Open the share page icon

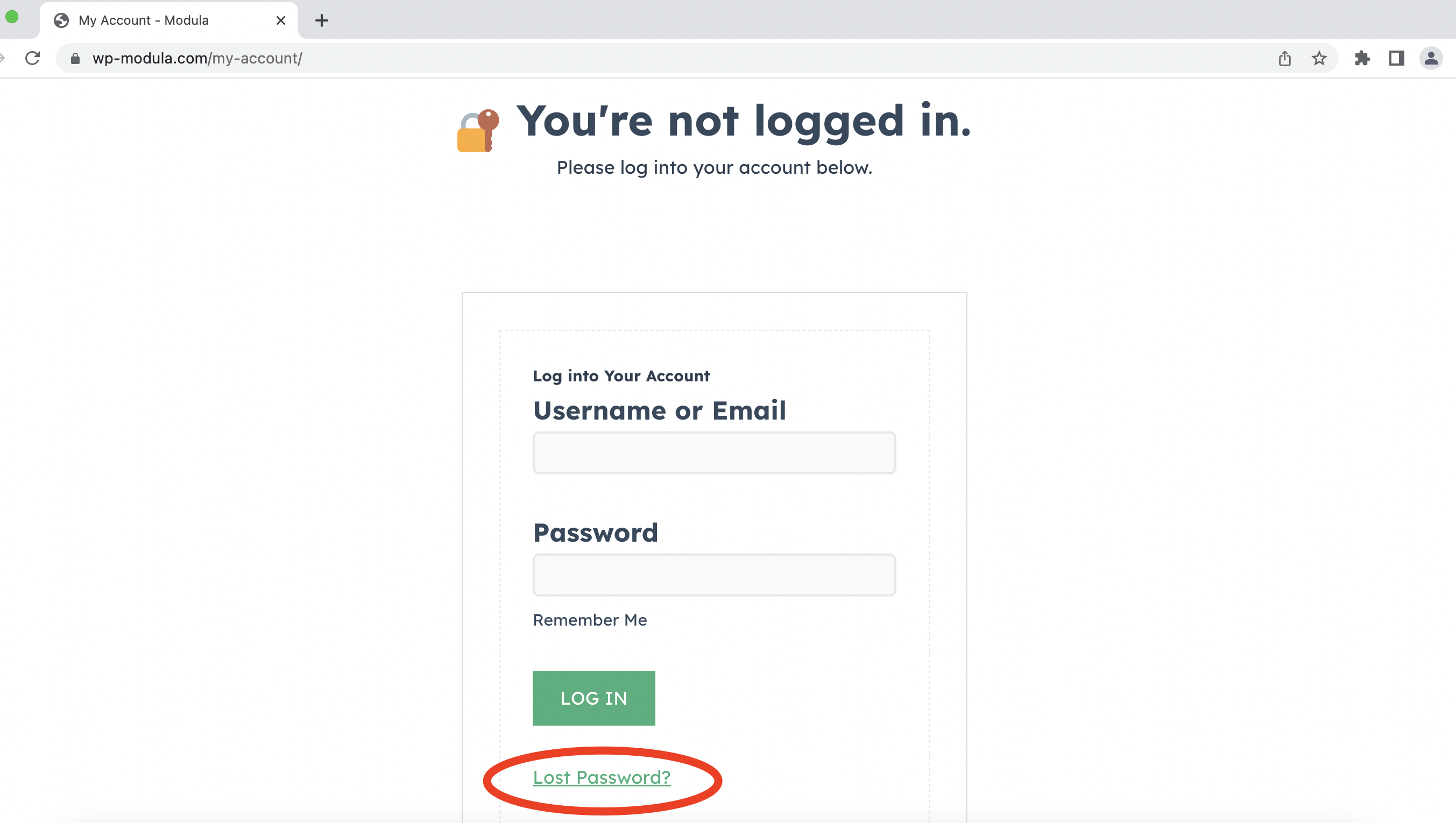[1284, 58]
